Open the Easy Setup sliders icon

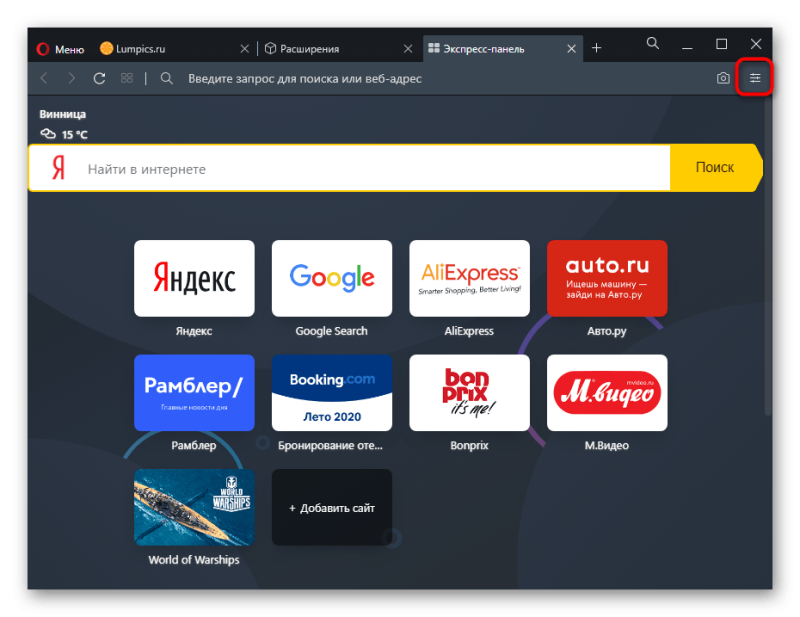[x=755, y=78]
